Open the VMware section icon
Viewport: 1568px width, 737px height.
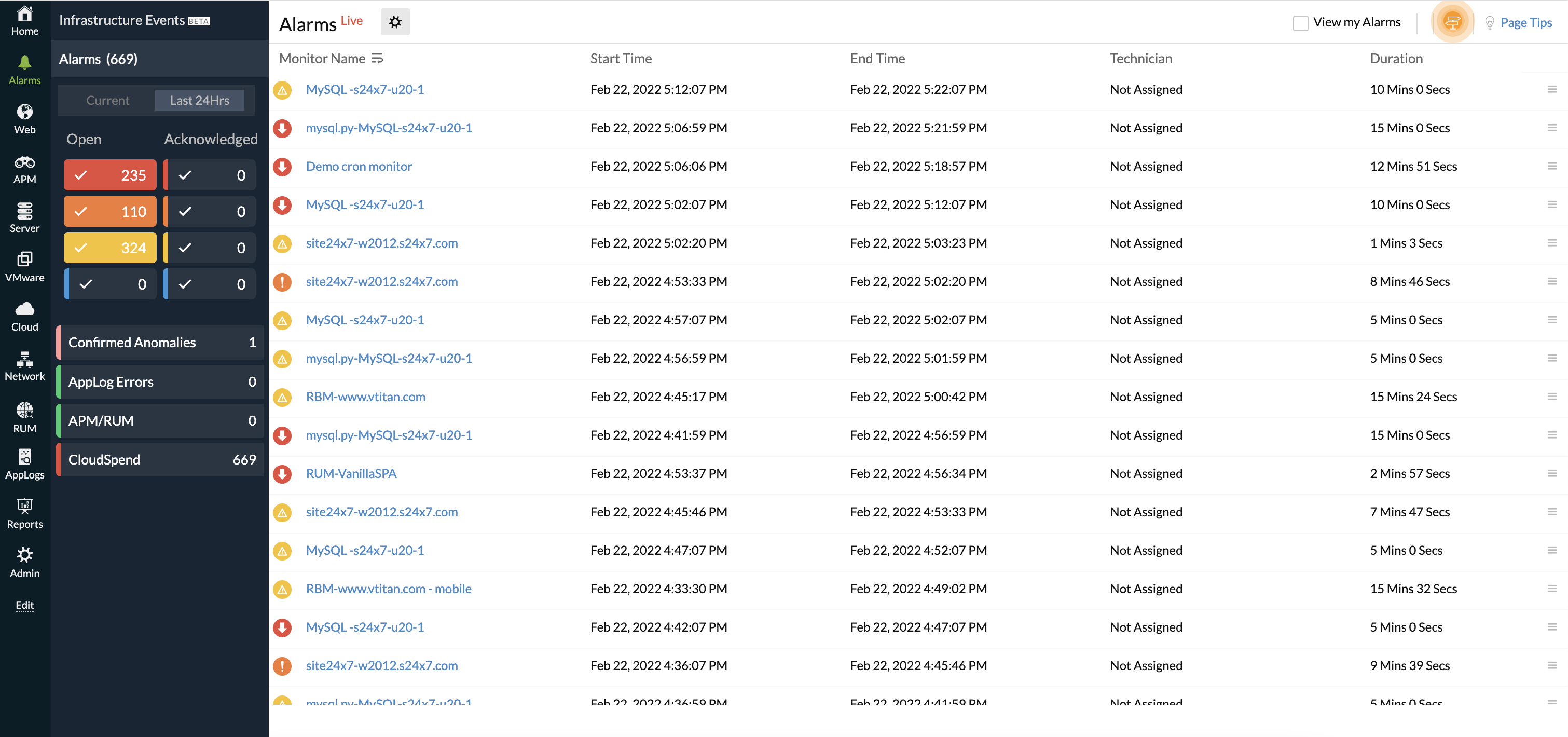point(24,260)
